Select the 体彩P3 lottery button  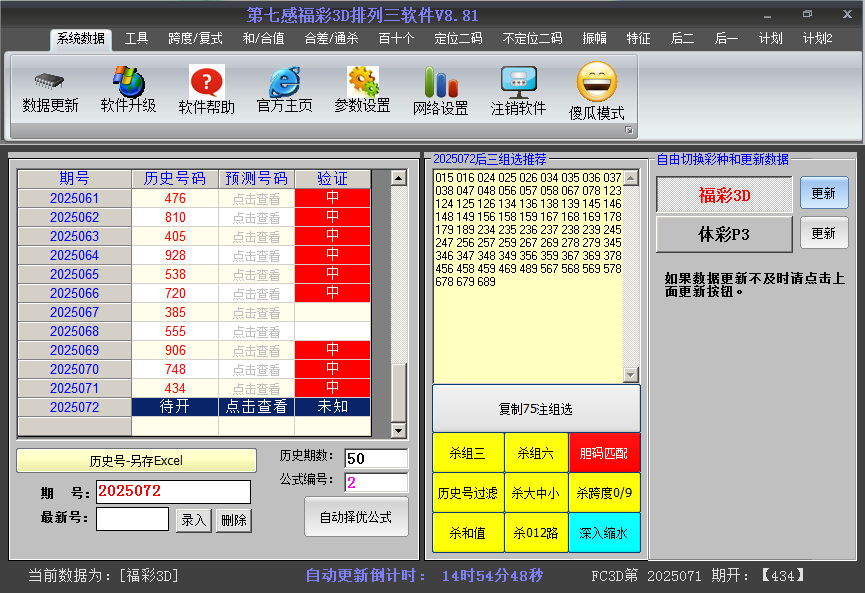pyautogui.click(x=724, y=234)
